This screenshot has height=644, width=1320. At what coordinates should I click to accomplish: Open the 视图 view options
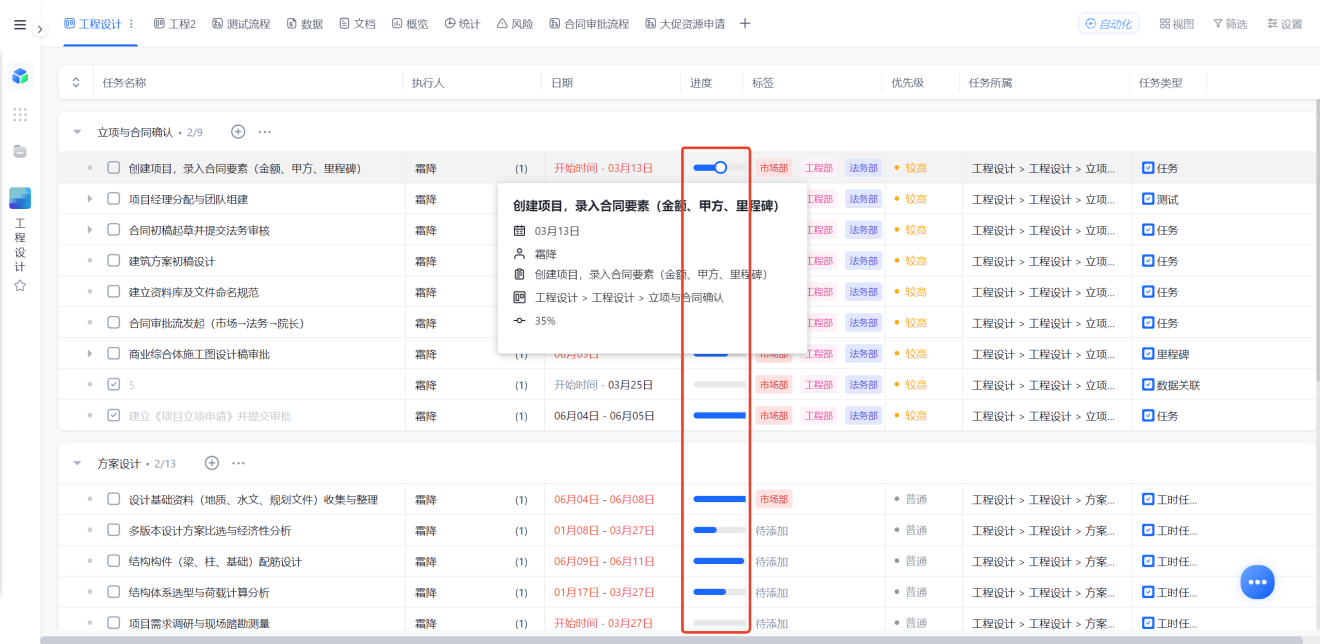(x=1177, y=24)
